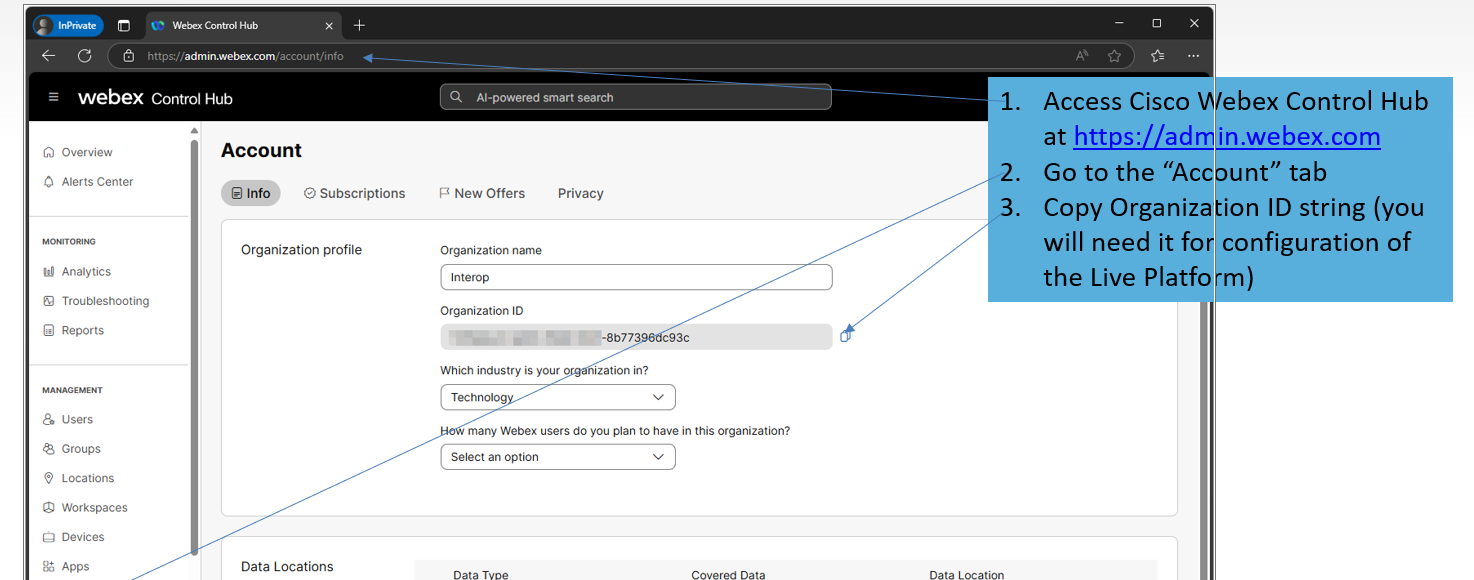Open the Webex users count dropdown

point(558,457)
